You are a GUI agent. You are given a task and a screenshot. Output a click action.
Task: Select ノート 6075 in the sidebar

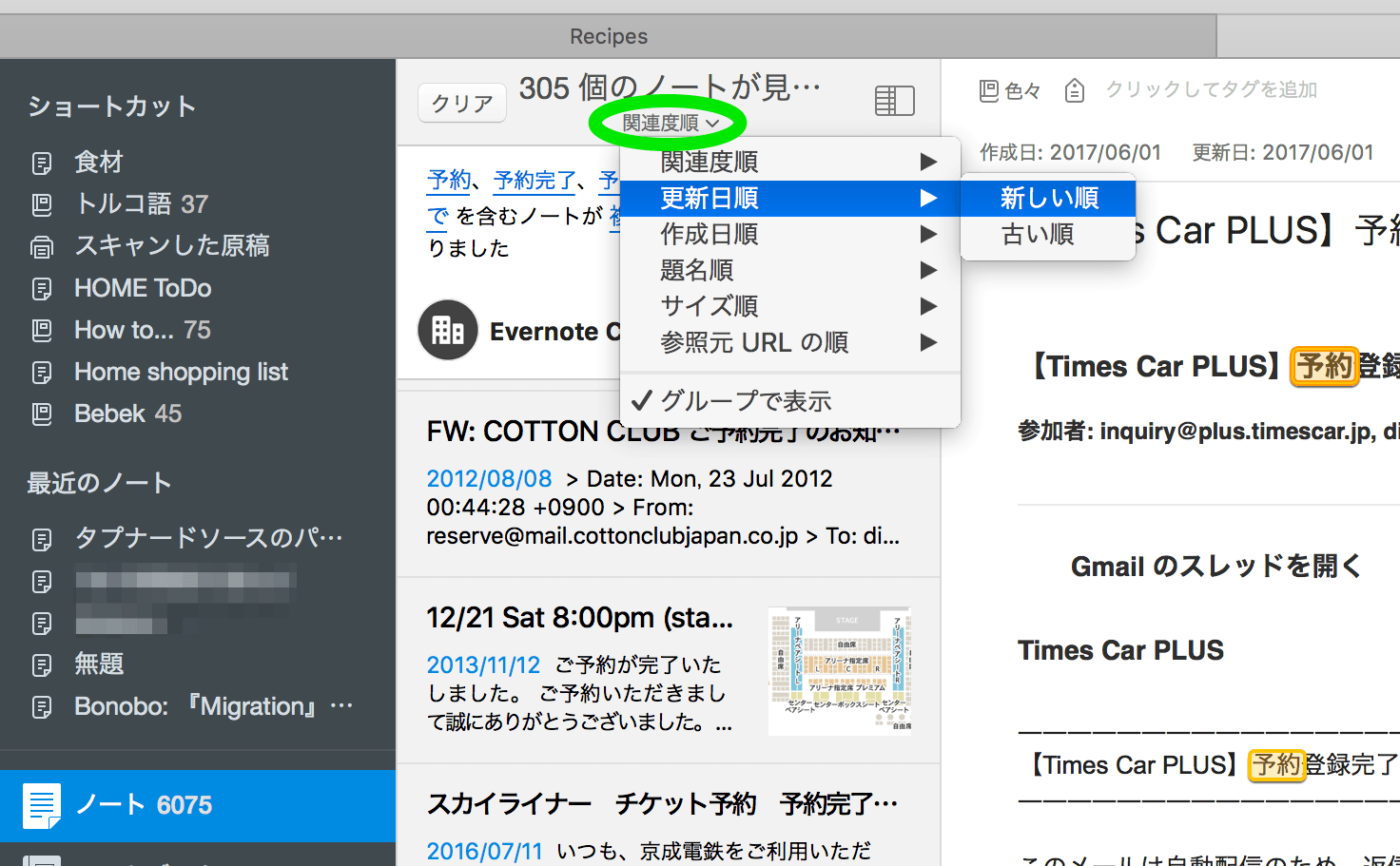143,805
